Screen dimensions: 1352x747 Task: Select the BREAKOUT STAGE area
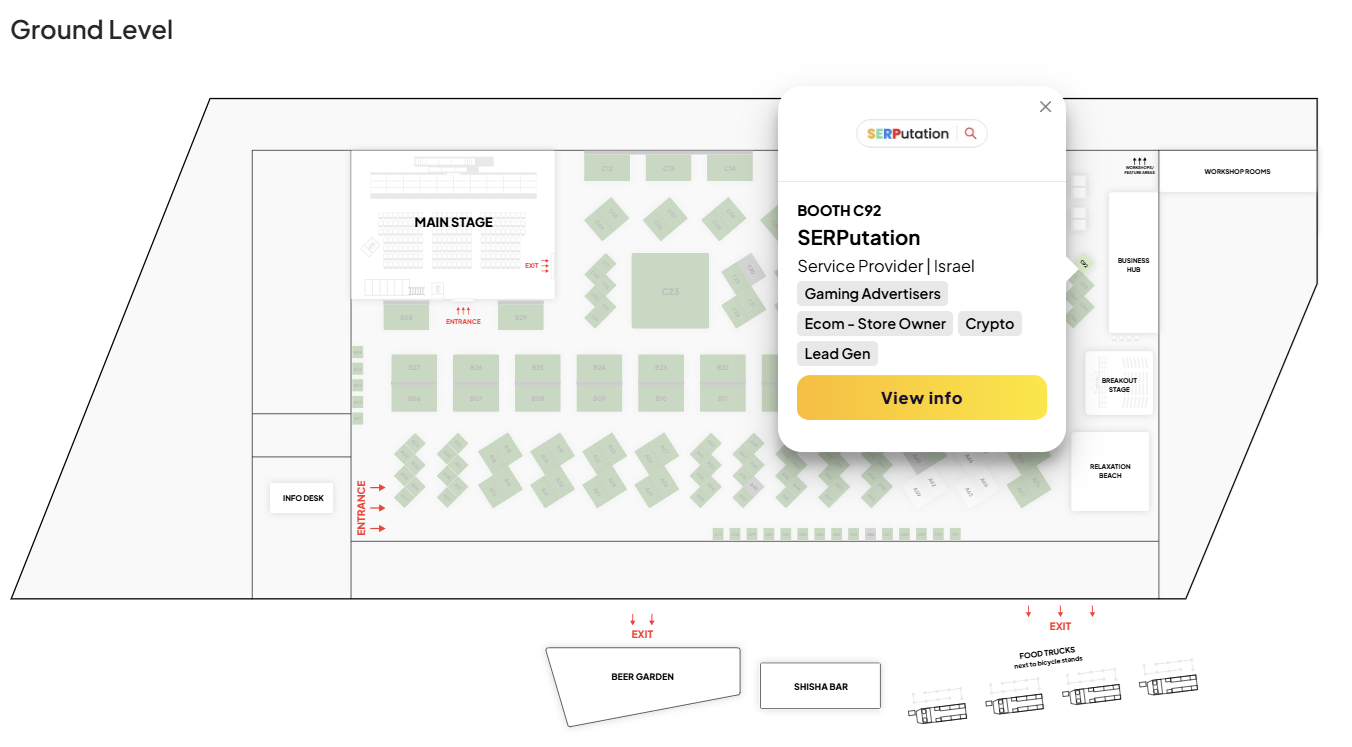1119,383
